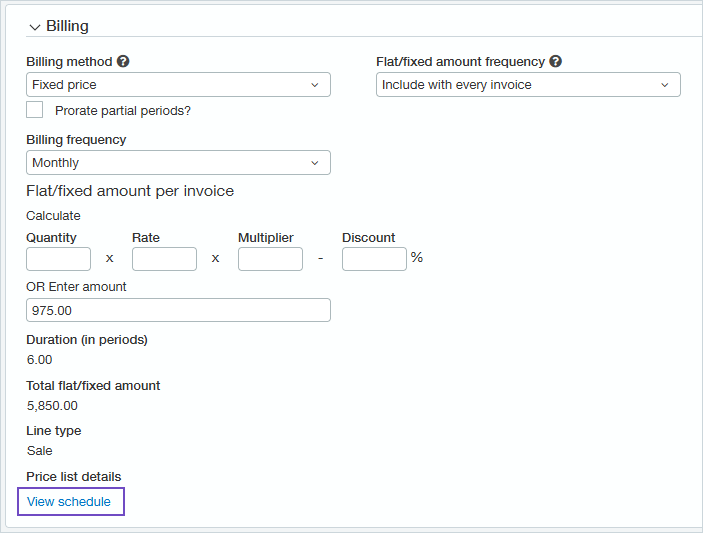Image resolution: width=703 pixels, height=533 pixels.
Task: Collapse the Billing section chevron
Action: pyautogui.click(x=35, y=27)
